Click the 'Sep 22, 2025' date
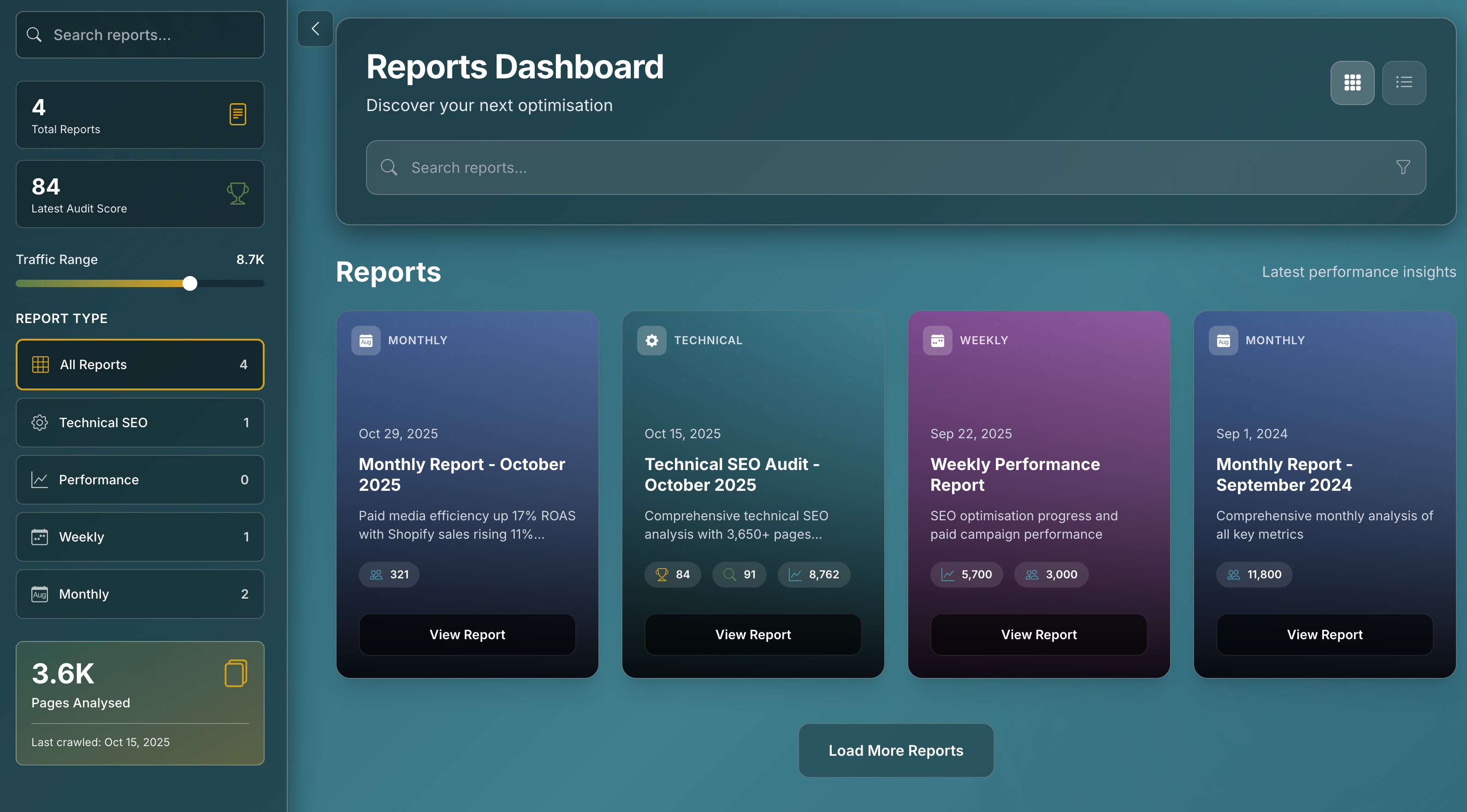The height and width of the screenshot is (812, 1467). (971, 433)
